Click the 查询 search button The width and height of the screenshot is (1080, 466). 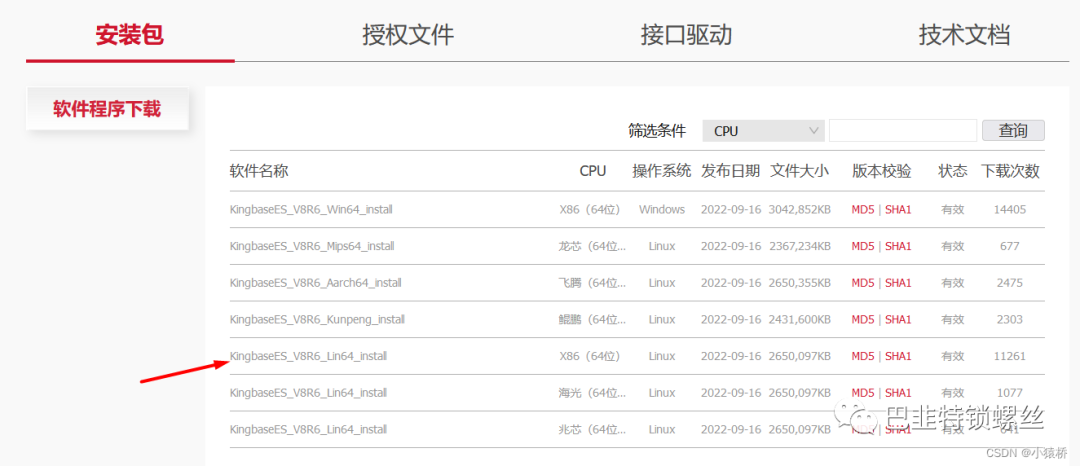click(1013, 131)
